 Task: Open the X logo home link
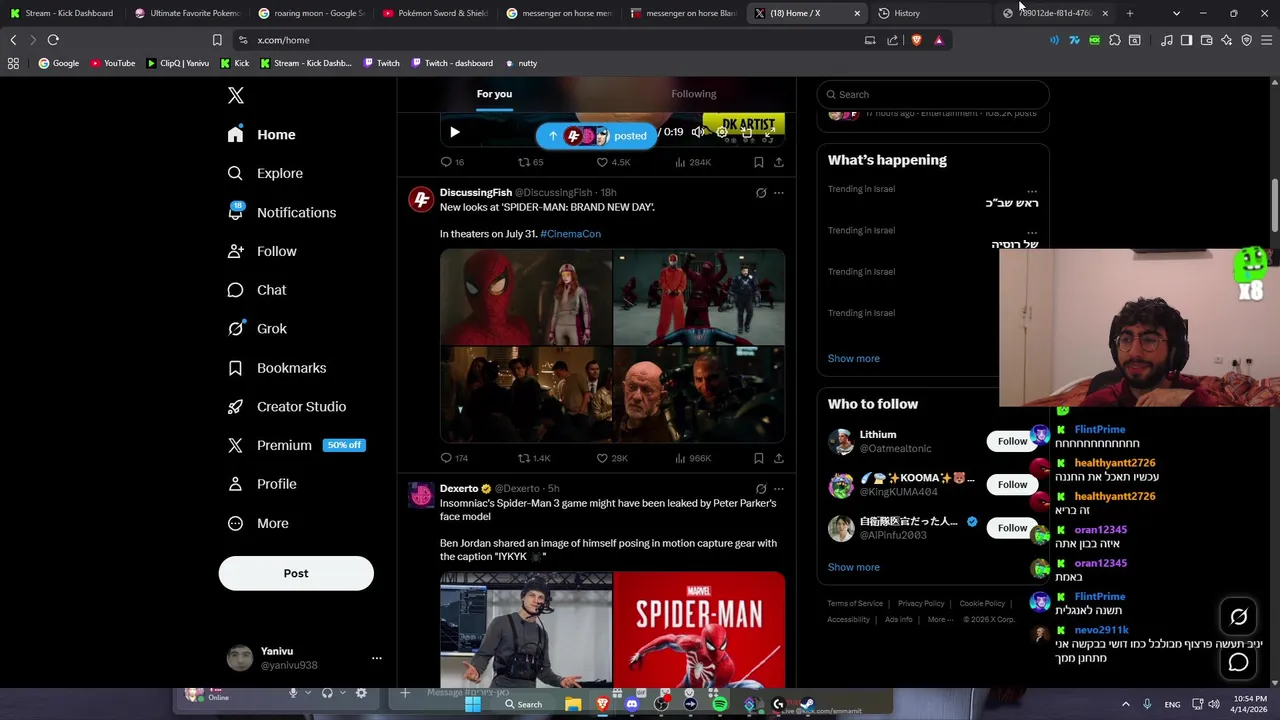(235, 95)
